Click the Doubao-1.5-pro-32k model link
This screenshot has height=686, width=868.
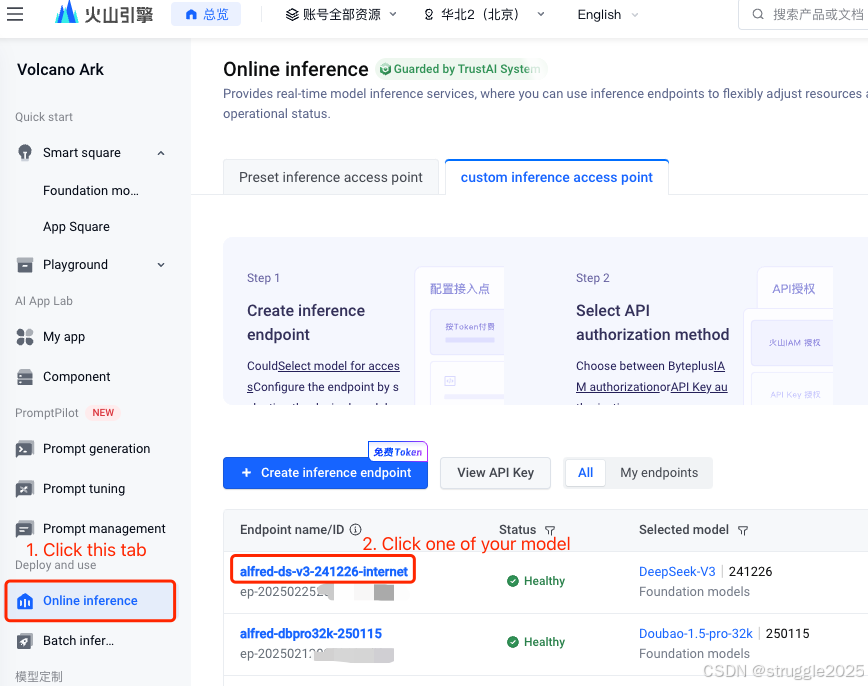[x=696, y=633]
